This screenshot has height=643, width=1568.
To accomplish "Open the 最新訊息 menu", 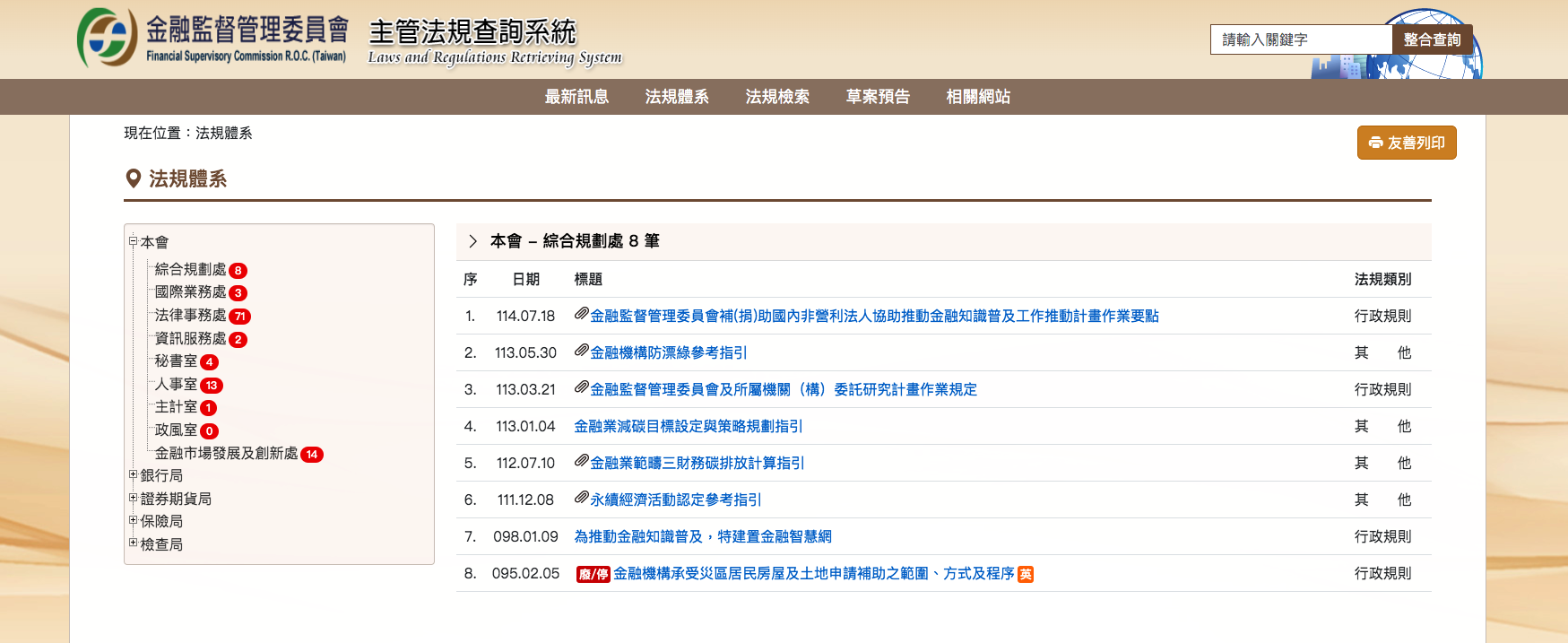I will click(576, 97).
